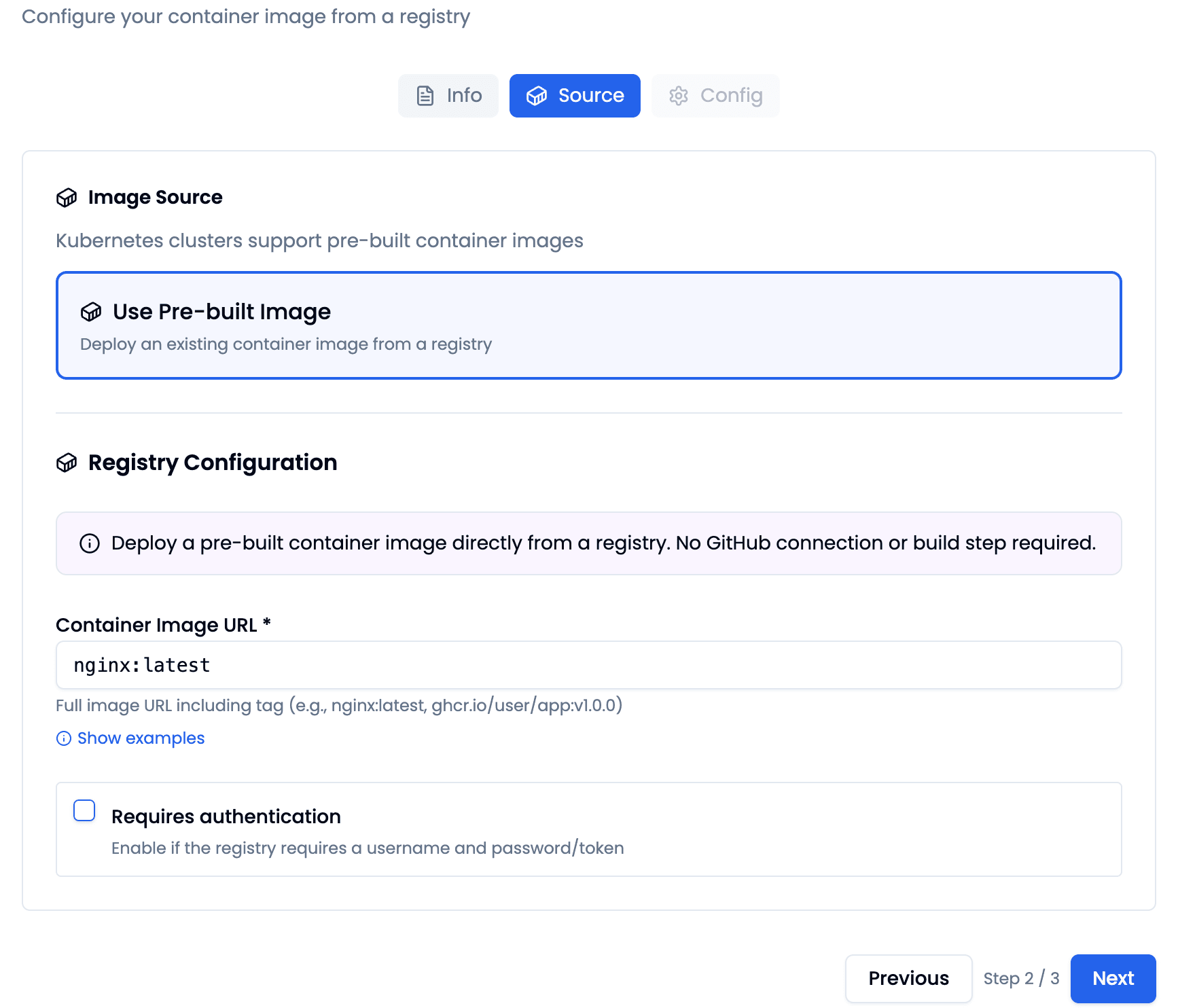Click the info circle icon in the registry notice banner
This screenshot has width=1178, height=1008.
point(89,543)
